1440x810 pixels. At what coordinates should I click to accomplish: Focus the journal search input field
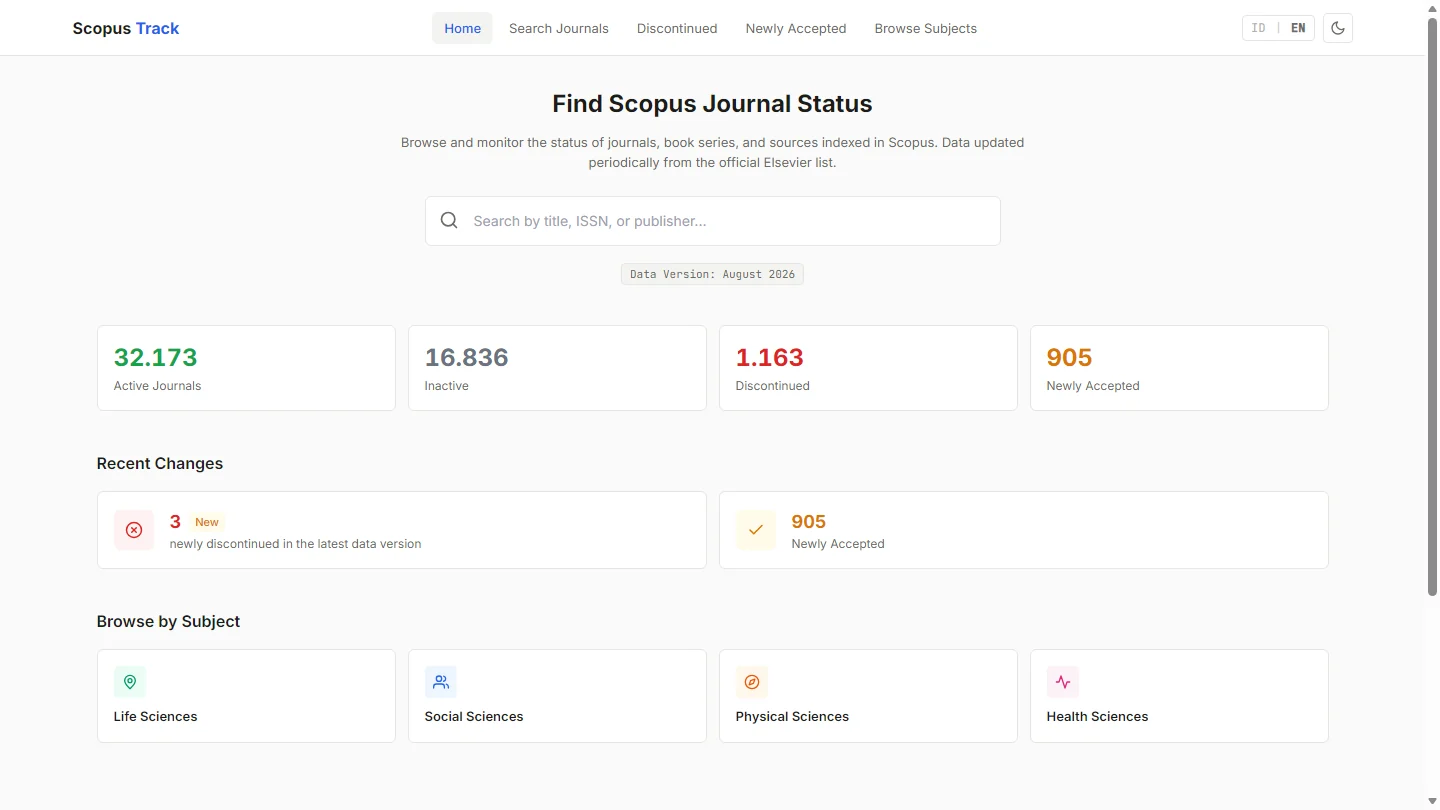pyautogui.click(x=713, y=221)
